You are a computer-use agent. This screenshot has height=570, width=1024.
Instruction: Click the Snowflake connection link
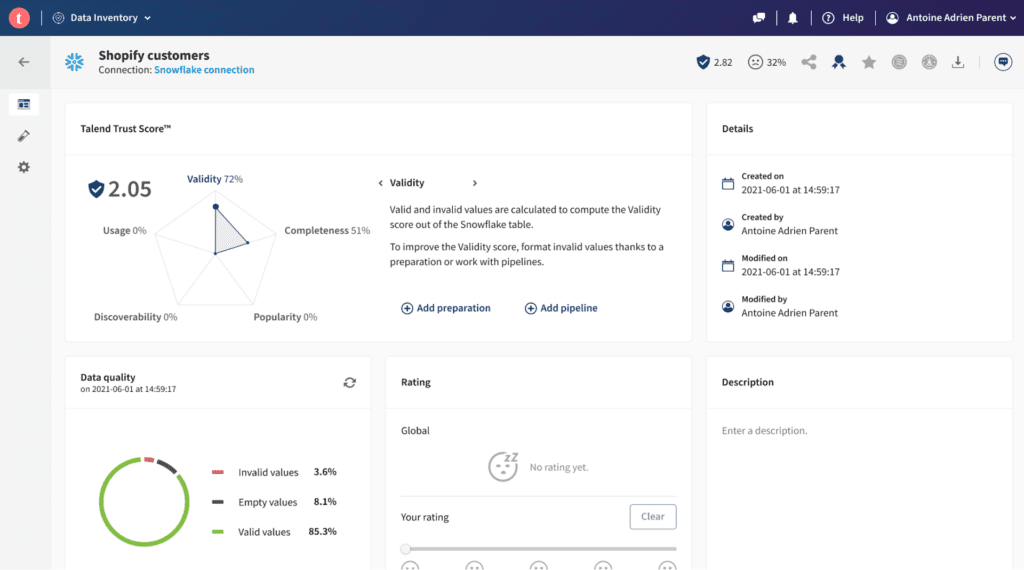click(x=204, y=70)
